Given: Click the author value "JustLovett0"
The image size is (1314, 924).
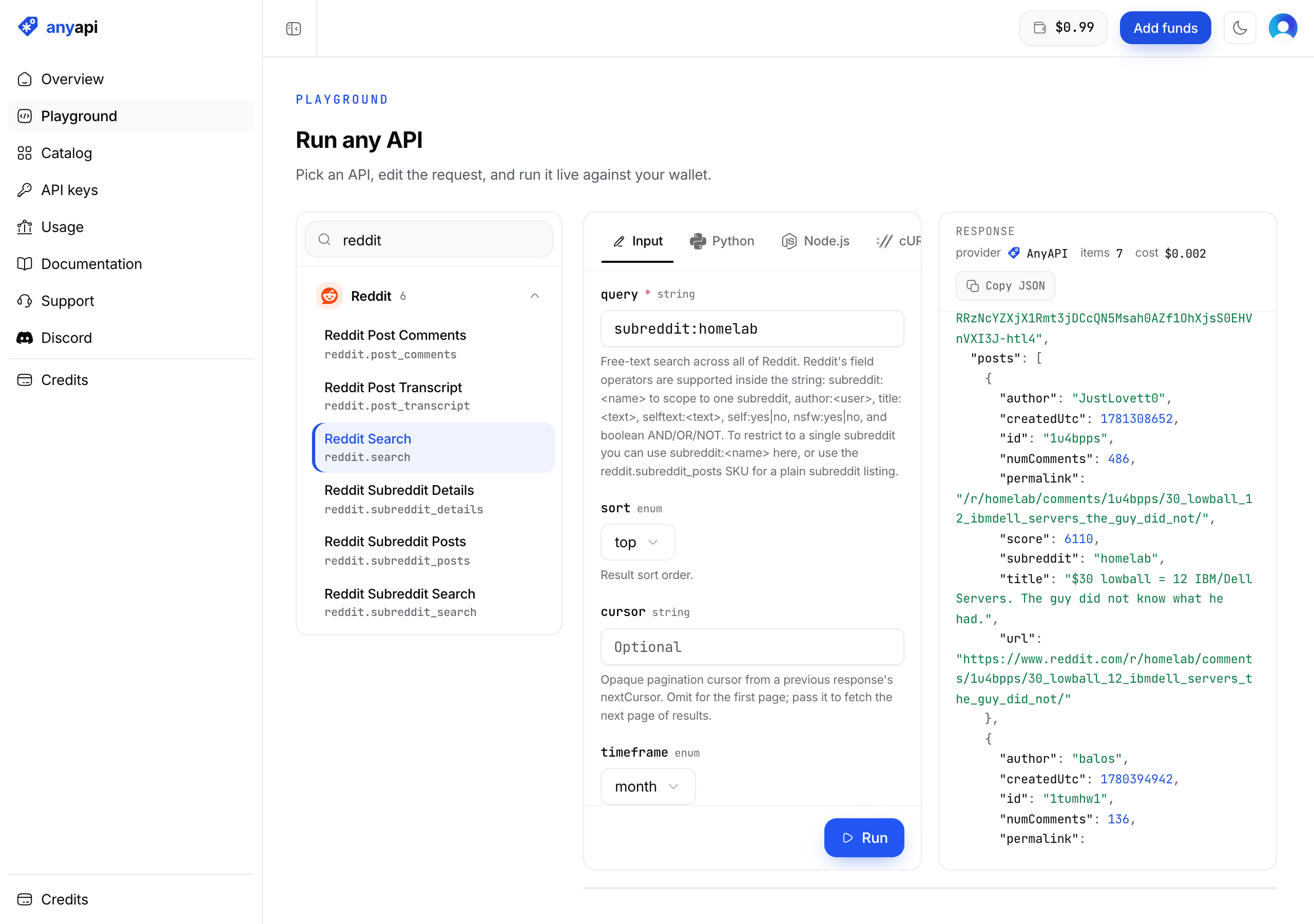Looking at the screenshot, I should tap(1118, 398).
